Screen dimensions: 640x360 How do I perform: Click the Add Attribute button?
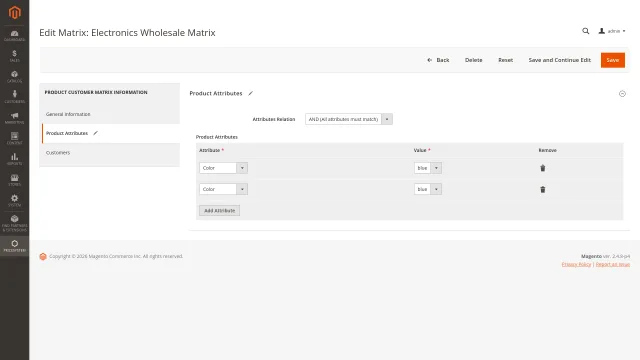click(220, 211)
